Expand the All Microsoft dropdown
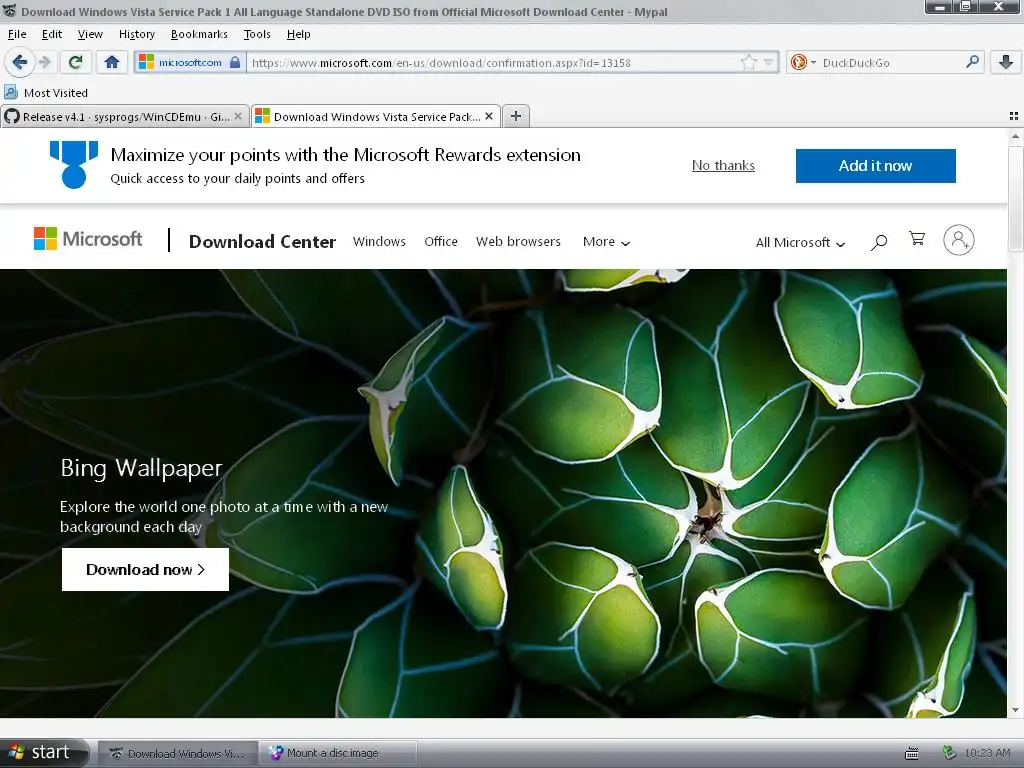Viewport: 1024px width, 768px height. pyautogui.click(x=800, y=242)
